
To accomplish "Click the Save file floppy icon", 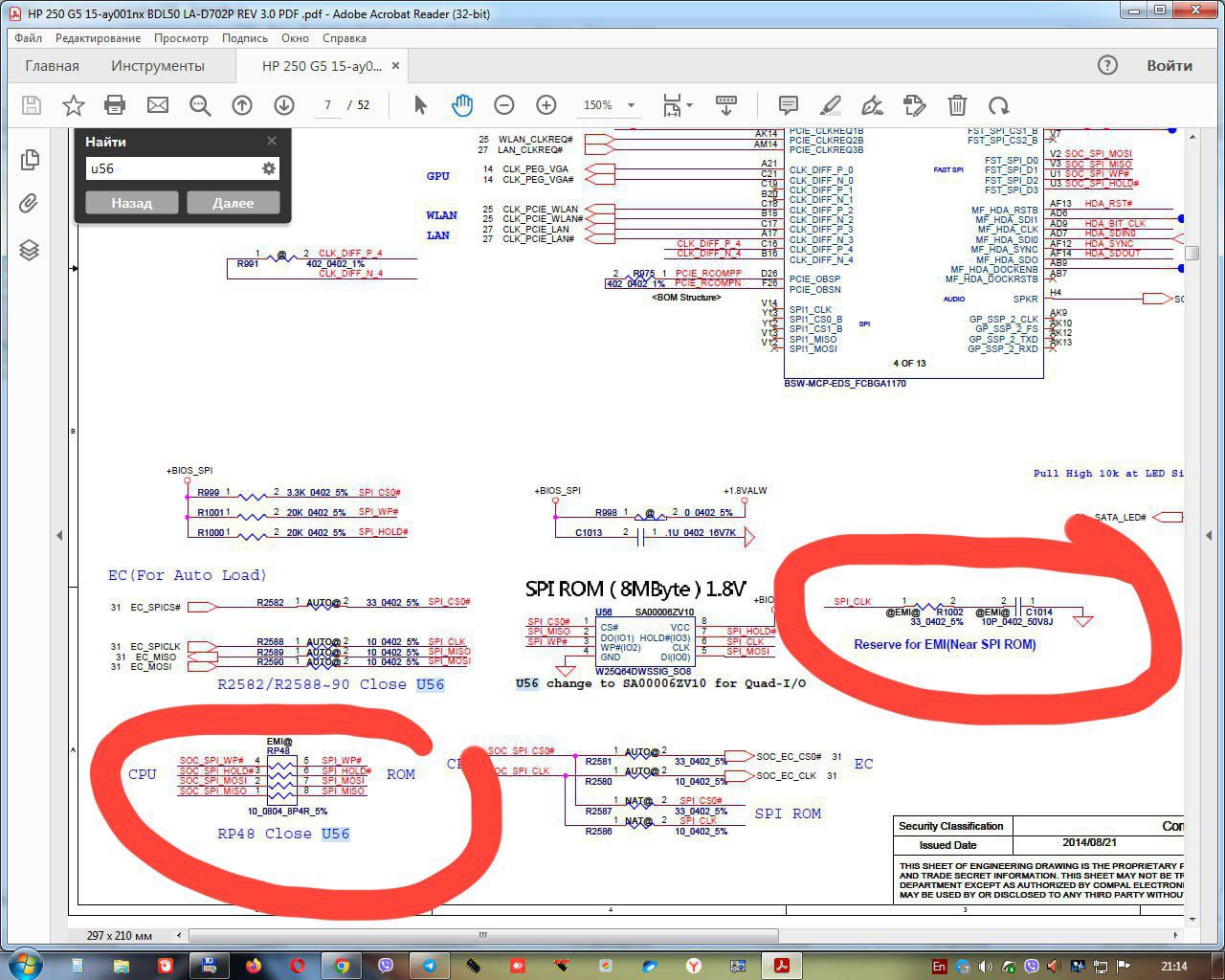I will point(31,105).
